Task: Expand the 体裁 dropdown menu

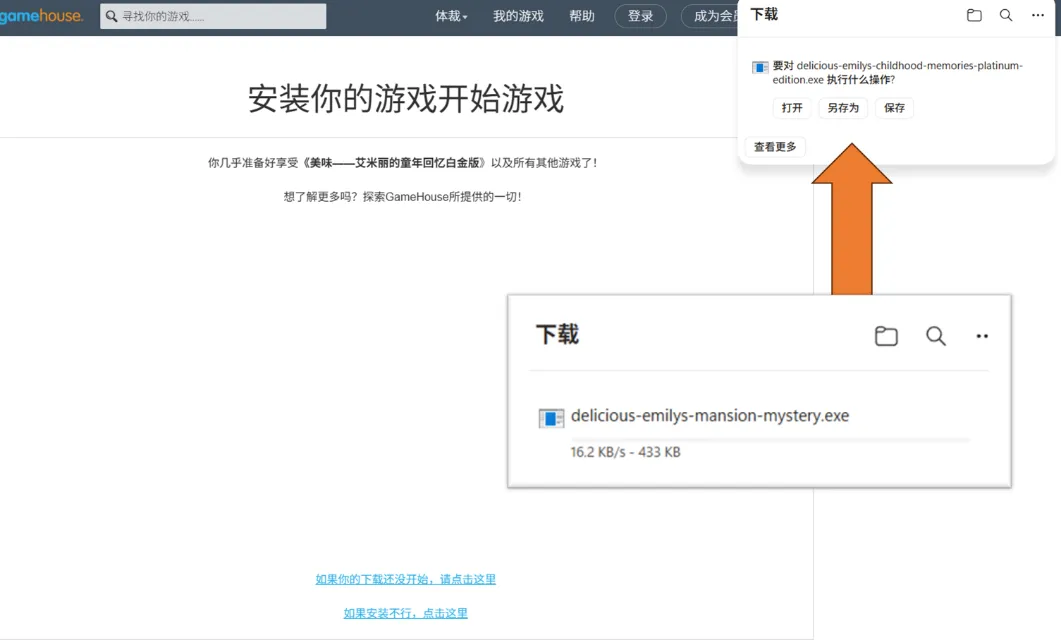Action: (x=451, y=16)
